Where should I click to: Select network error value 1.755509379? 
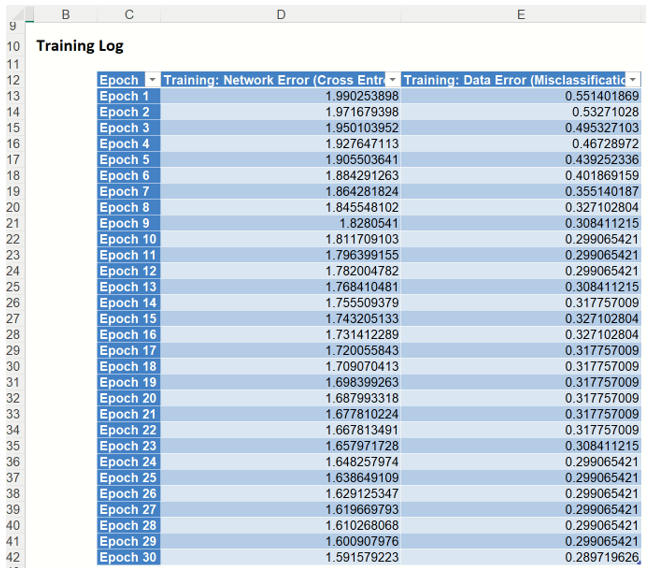point(281,303)
